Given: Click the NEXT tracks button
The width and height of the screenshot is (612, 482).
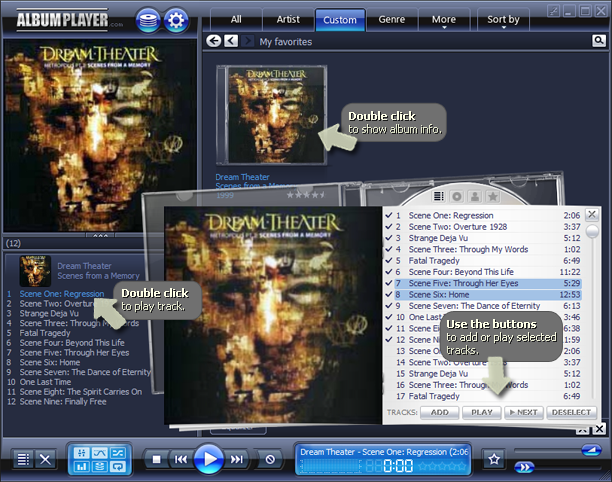Looking at the screenshot, I should [524, 413].
